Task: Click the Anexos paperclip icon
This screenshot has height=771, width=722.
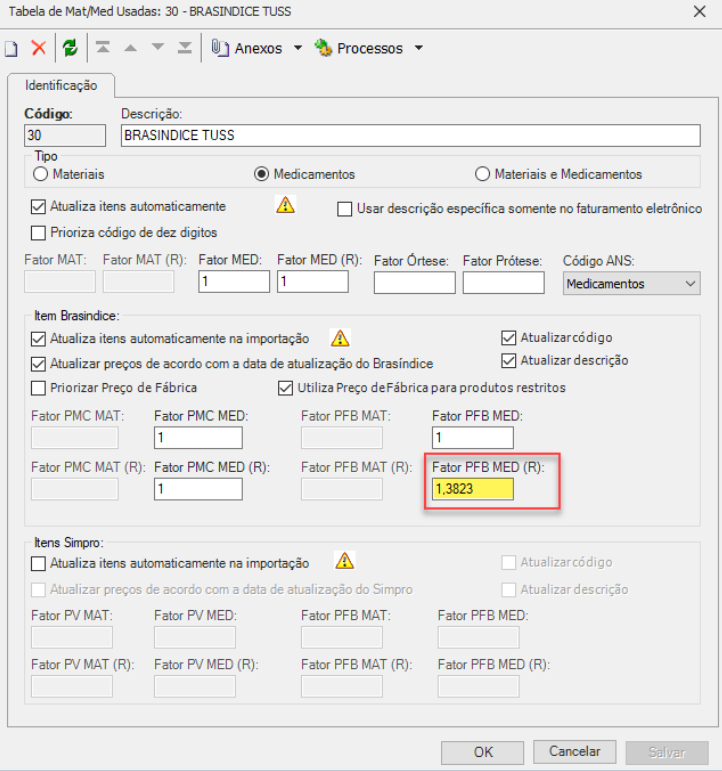Action: coord(220,48)
